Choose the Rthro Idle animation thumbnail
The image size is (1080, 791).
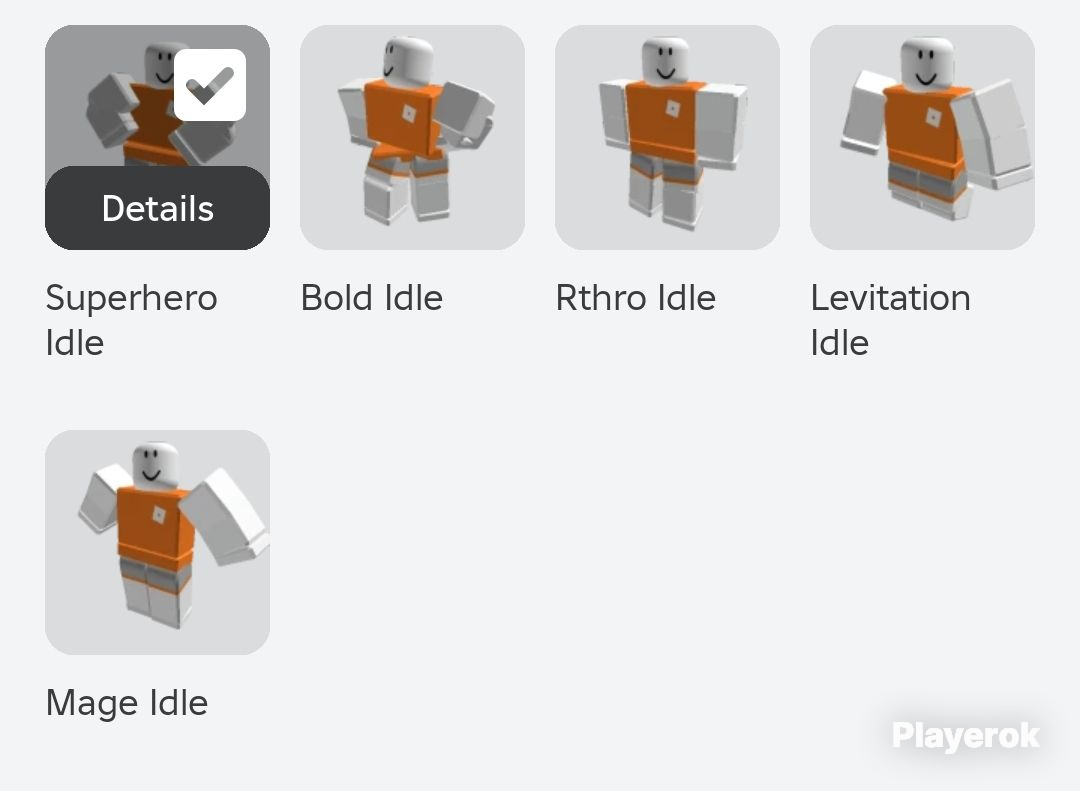pos(667,138)
